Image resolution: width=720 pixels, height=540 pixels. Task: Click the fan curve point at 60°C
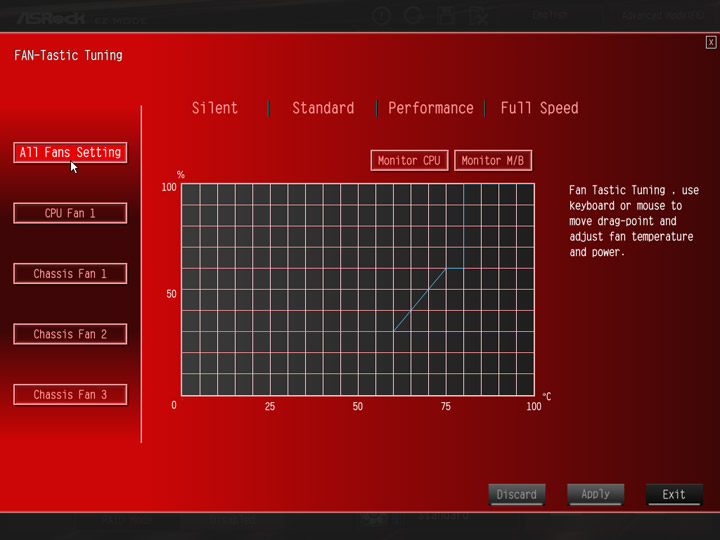[x=394, y=331]
